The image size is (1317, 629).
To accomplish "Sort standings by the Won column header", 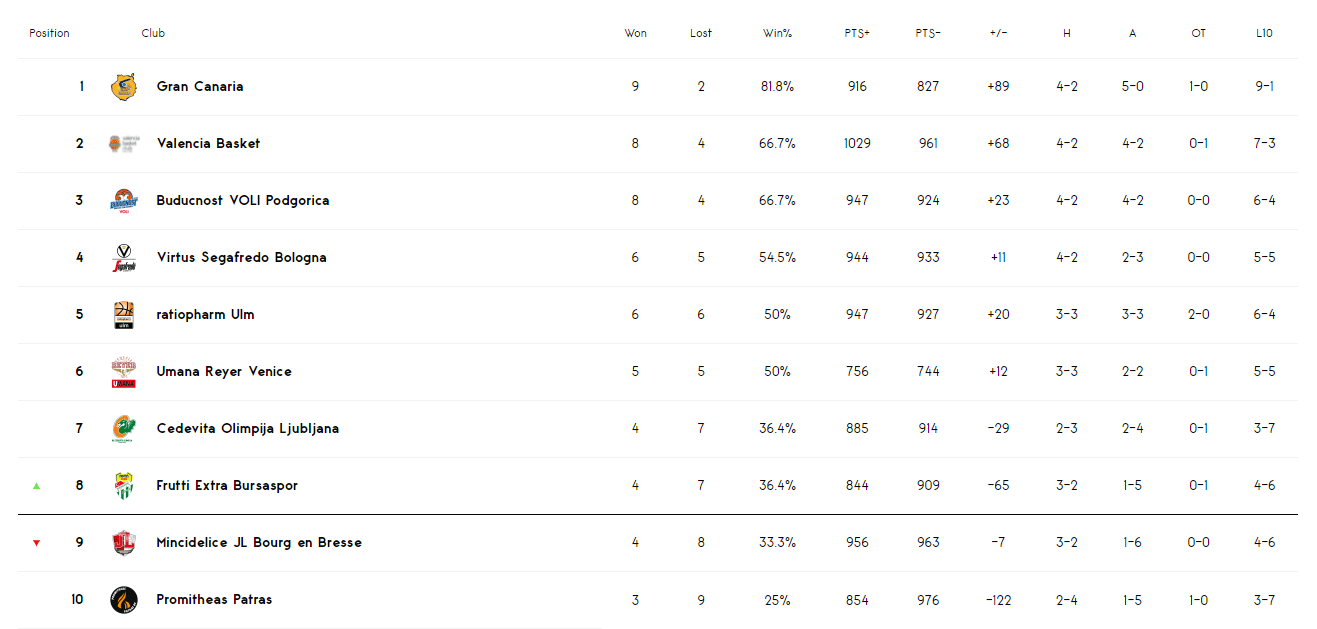I will pos(635,33).
